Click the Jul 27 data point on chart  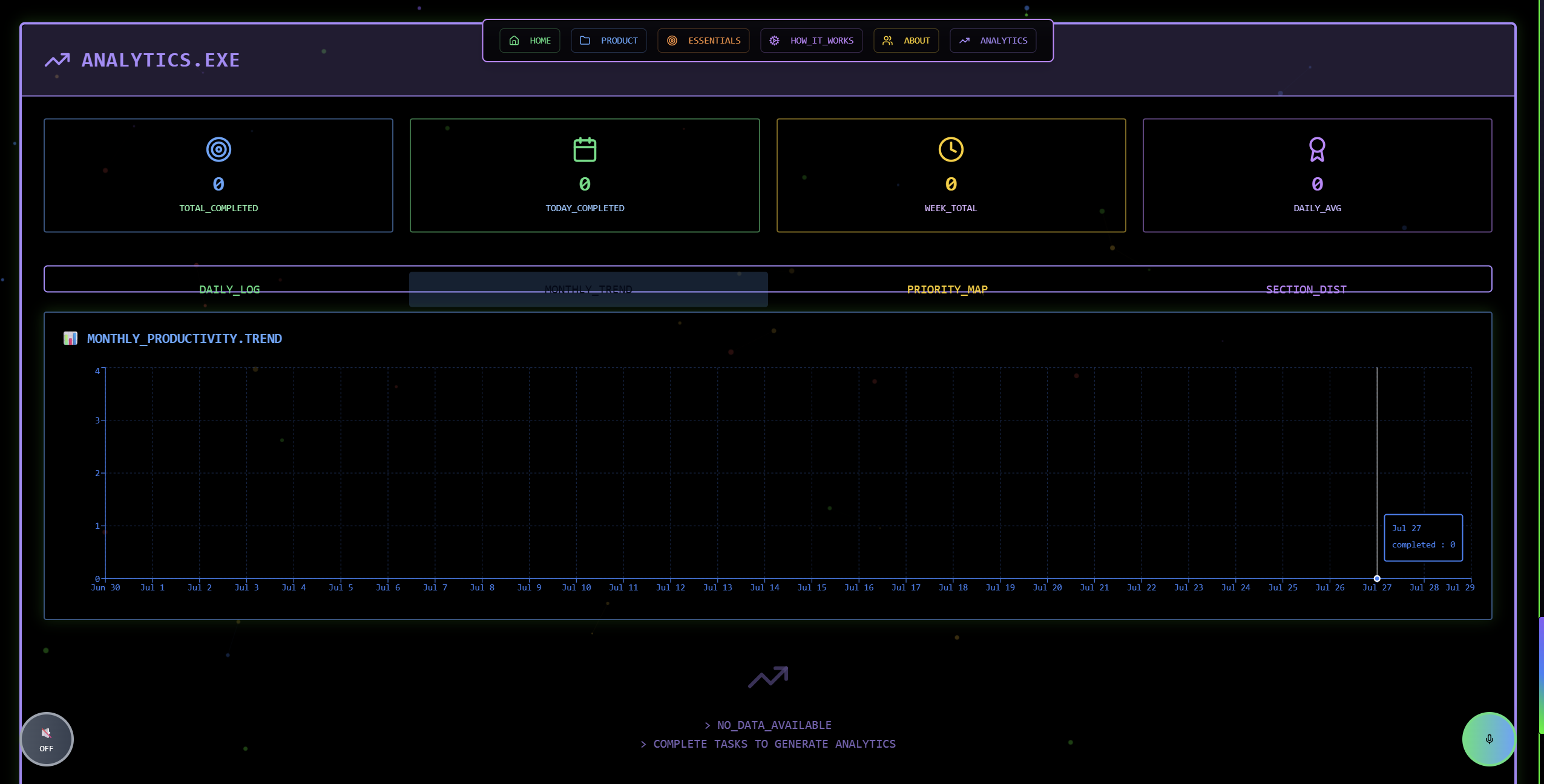1377,578
